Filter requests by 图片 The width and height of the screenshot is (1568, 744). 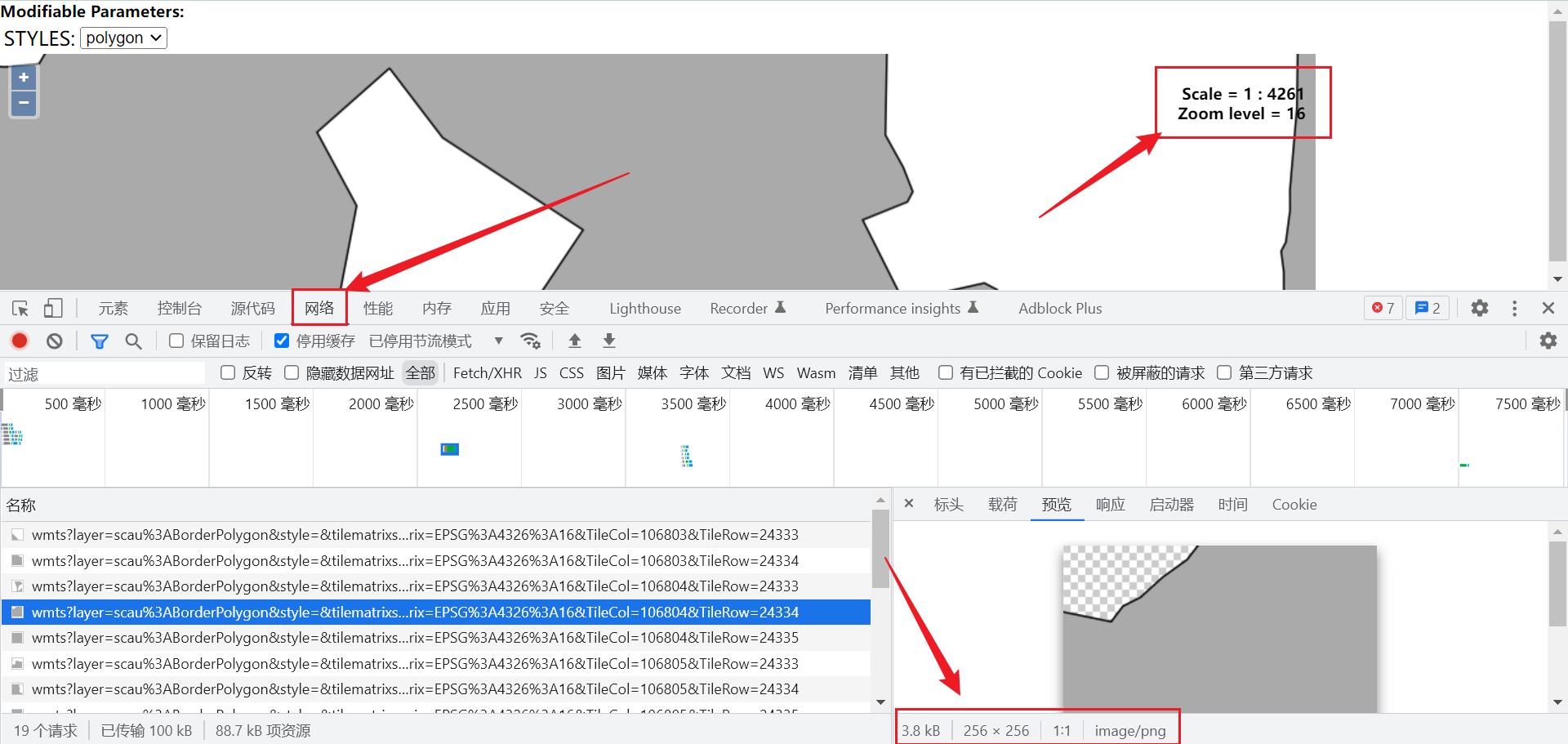611,372
